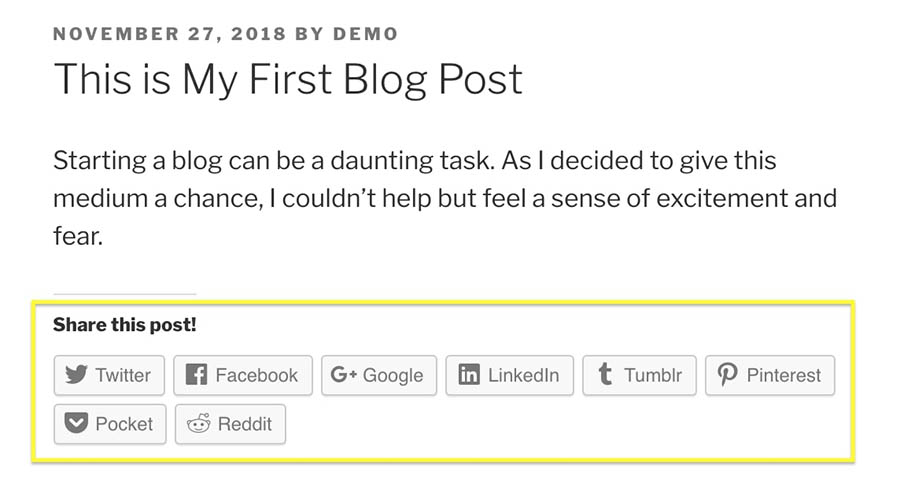
Task: Share on LinkedIn text label
Action: pos(523,375)
